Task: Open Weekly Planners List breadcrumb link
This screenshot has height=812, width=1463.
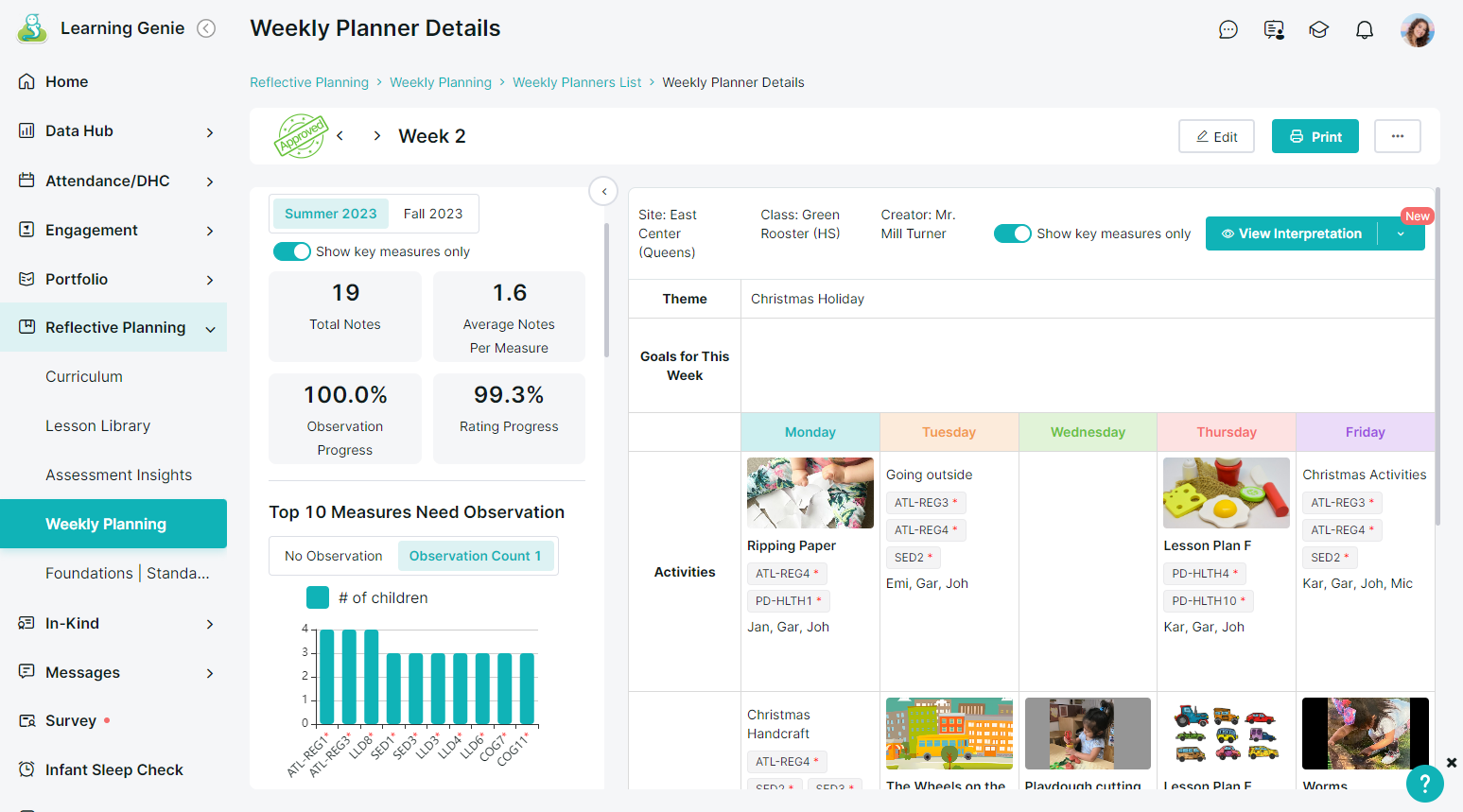Action: [x=577, y=82]
